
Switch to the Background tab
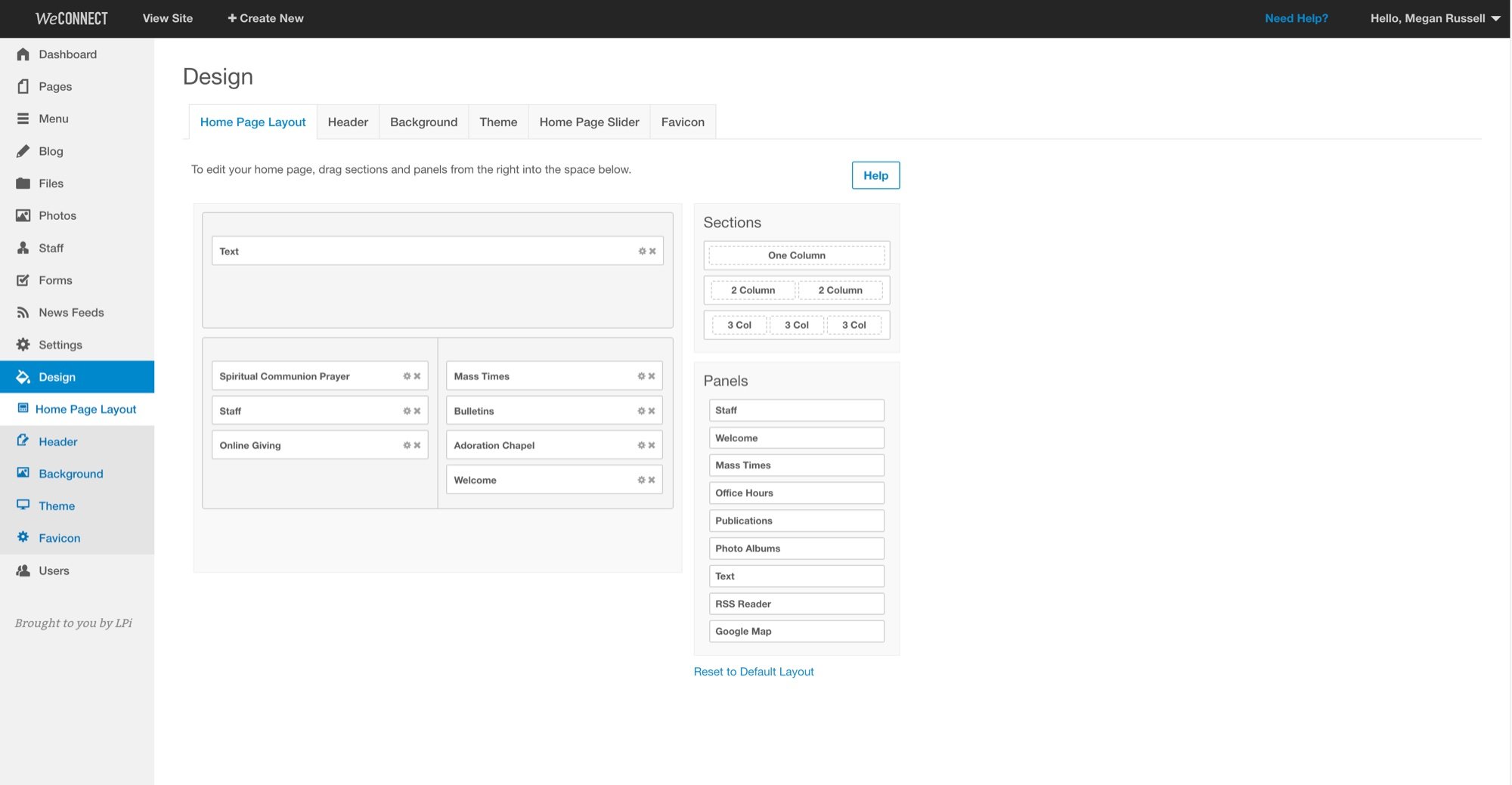click(x=423, y=122)
